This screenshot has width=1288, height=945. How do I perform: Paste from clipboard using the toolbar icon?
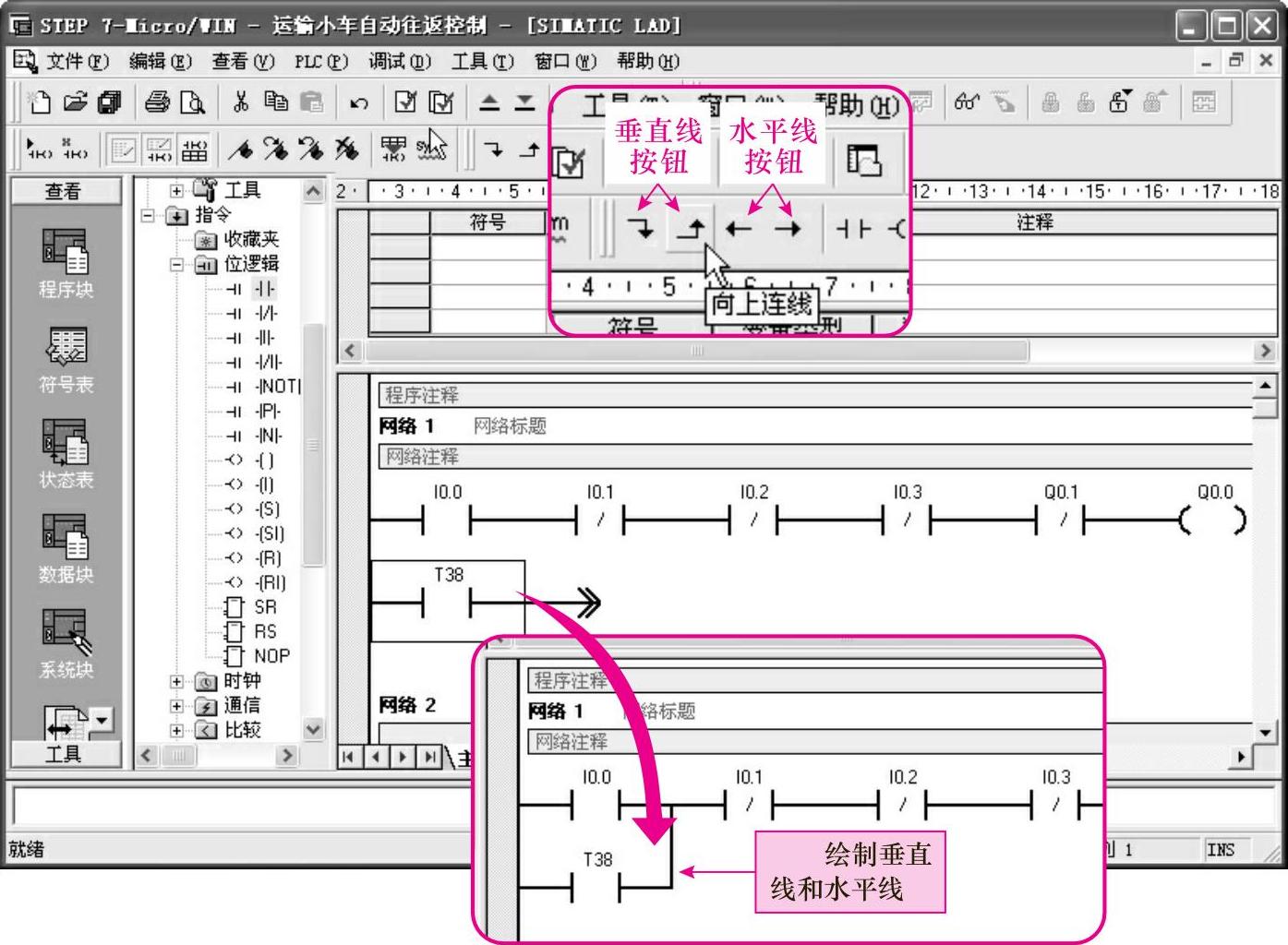point(313,102)
